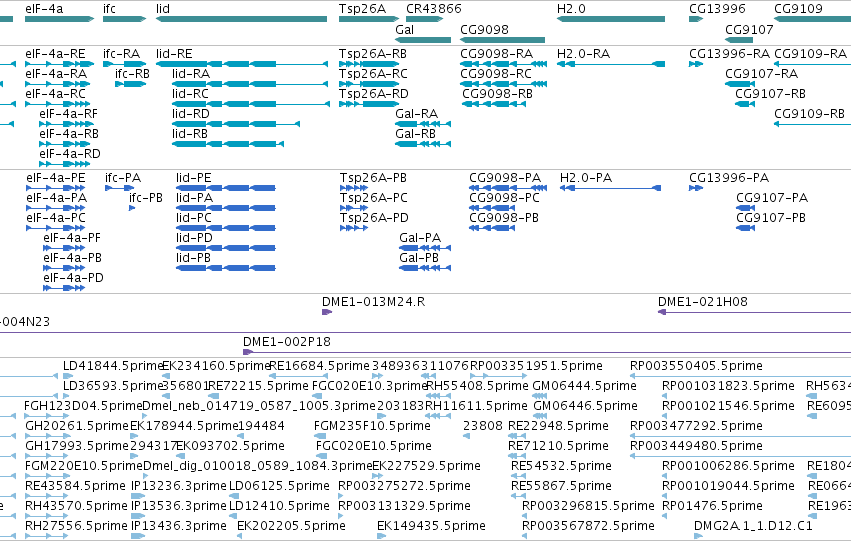
Task: Select the lid-PE protein label
Action: tap(194, 178)
